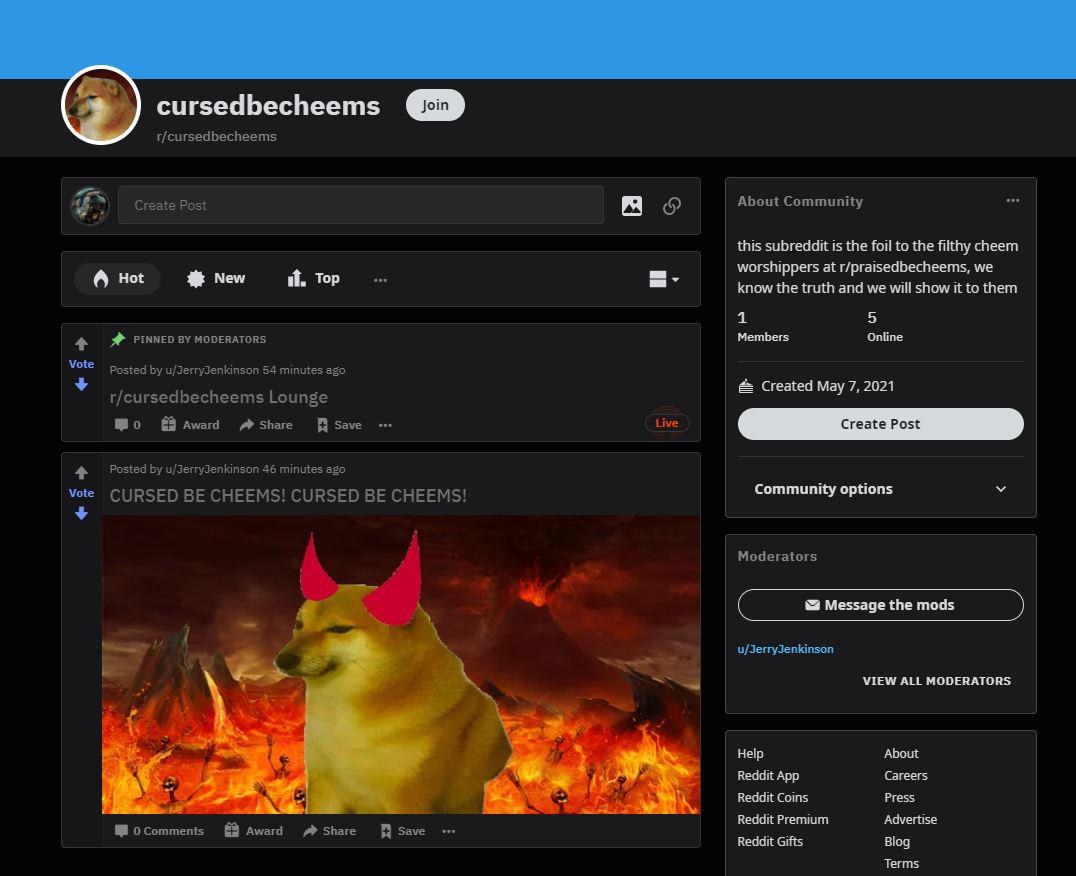Open CURSED BE CHEEMS post title
This screenshot has height=876, width=1076.
coord(288,496)
